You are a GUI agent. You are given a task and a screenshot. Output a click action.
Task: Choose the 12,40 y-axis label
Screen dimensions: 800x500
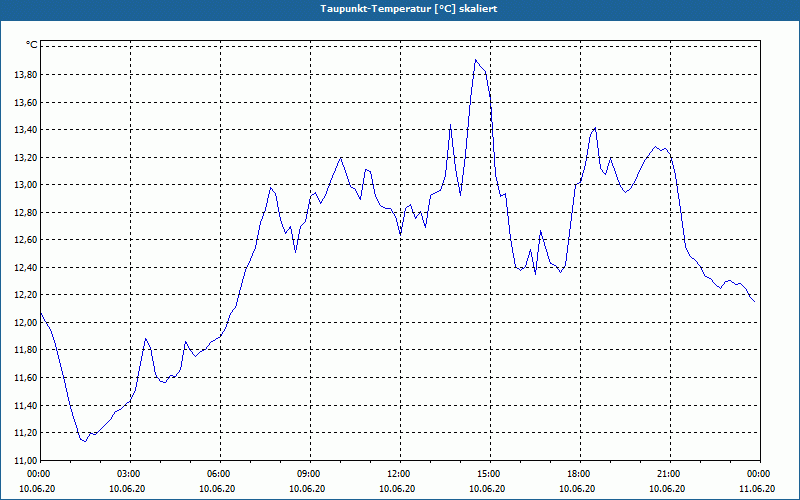(27, 268)
